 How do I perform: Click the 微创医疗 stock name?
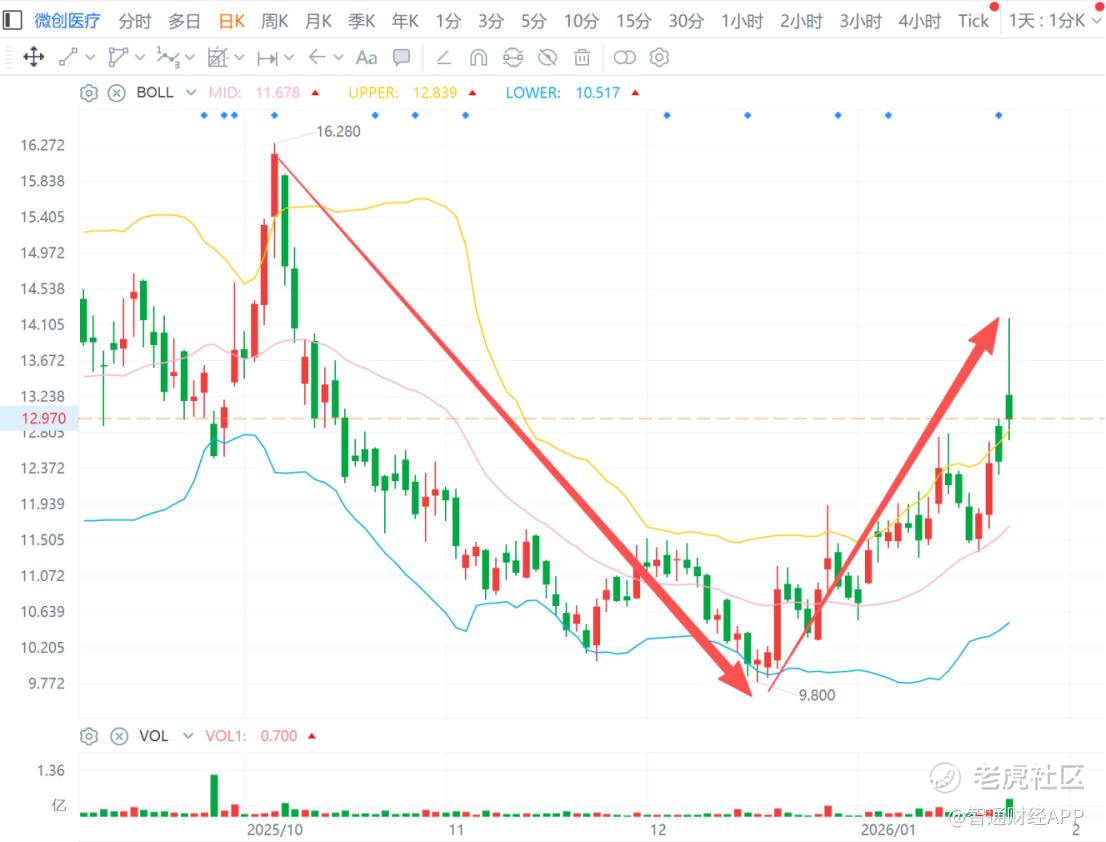67,21
